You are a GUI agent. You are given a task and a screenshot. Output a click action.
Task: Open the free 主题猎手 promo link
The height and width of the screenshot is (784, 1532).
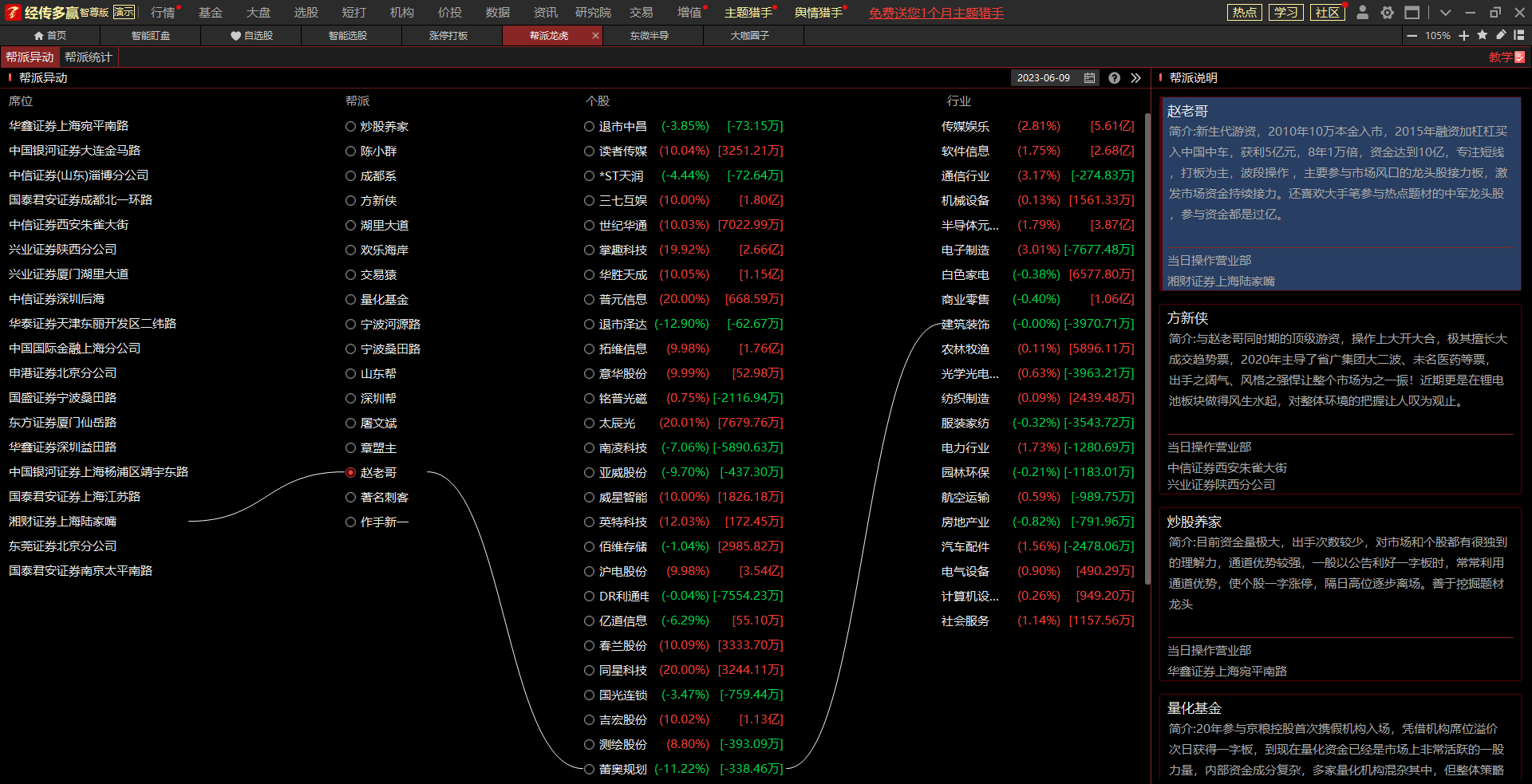(936, 13)
